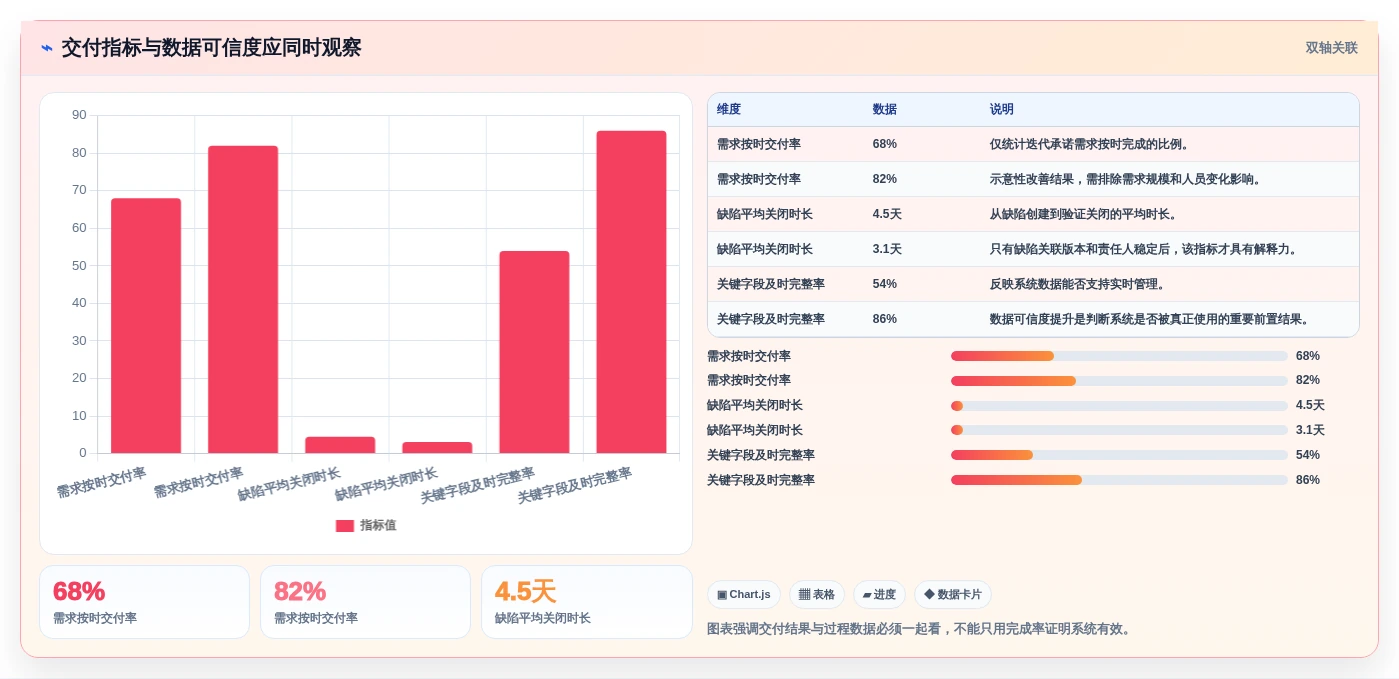Open the 4.5天 缺陷平均关闭时长 stat card
The height and width of the screenshot is (679, 1399).
pyautogui.click(x=586, y=602)
